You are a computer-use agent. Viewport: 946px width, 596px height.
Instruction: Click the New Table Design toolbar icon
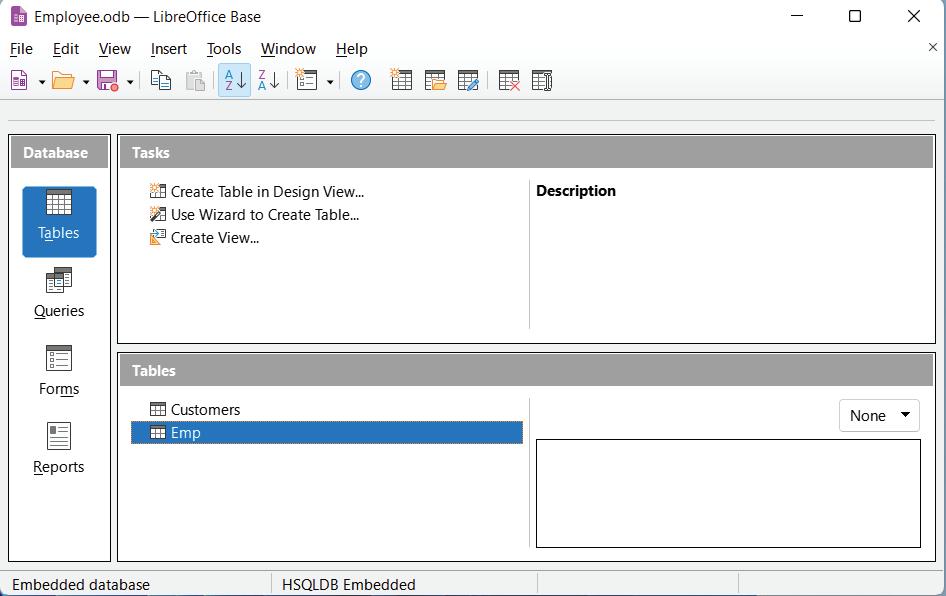(x=401, y=80)
